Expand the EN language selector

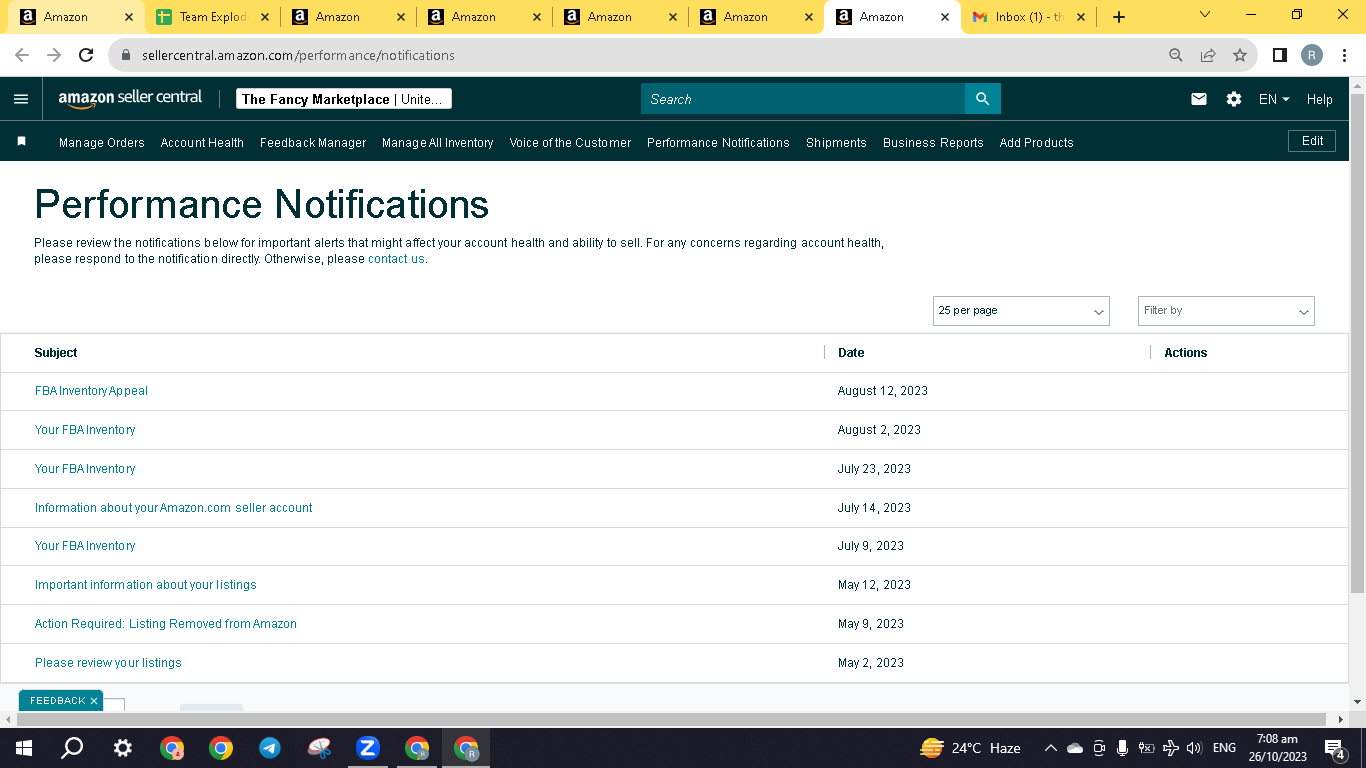1274,99
